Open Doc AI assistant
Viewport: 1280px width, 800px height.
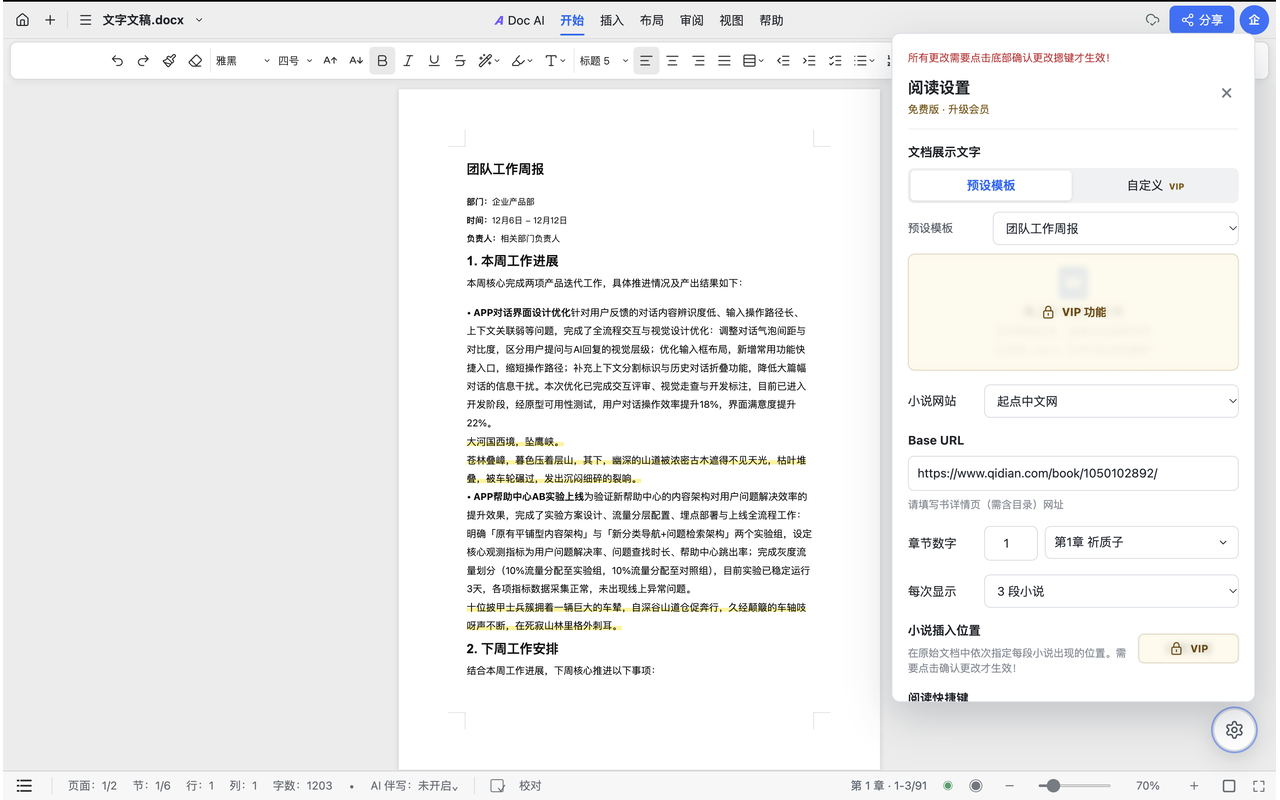click(520, 20)
